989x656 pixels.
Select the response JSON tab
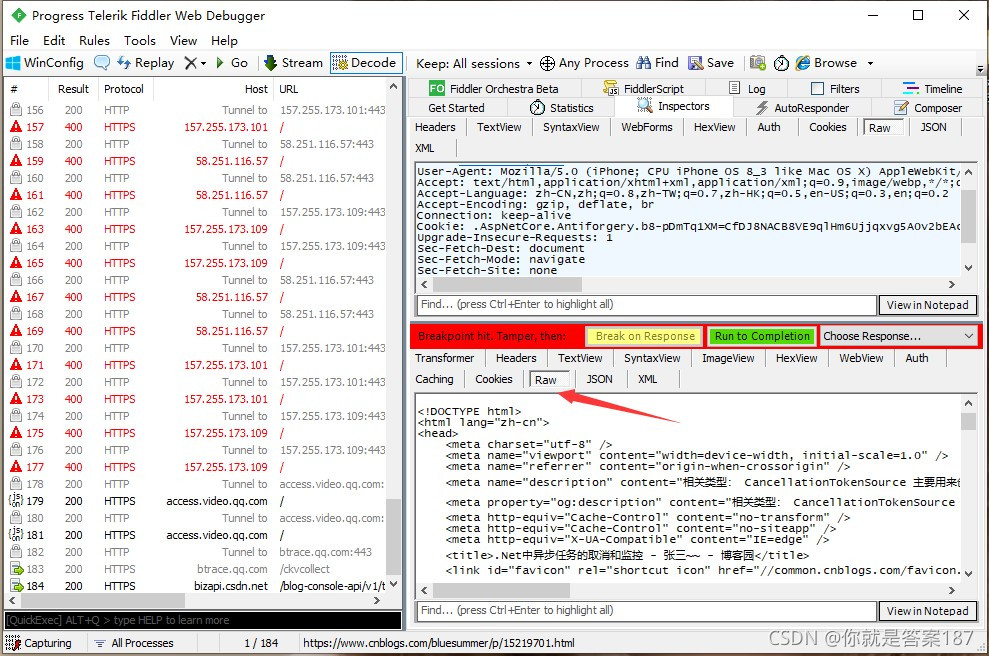pyautogui.click(x=599, y=379)
